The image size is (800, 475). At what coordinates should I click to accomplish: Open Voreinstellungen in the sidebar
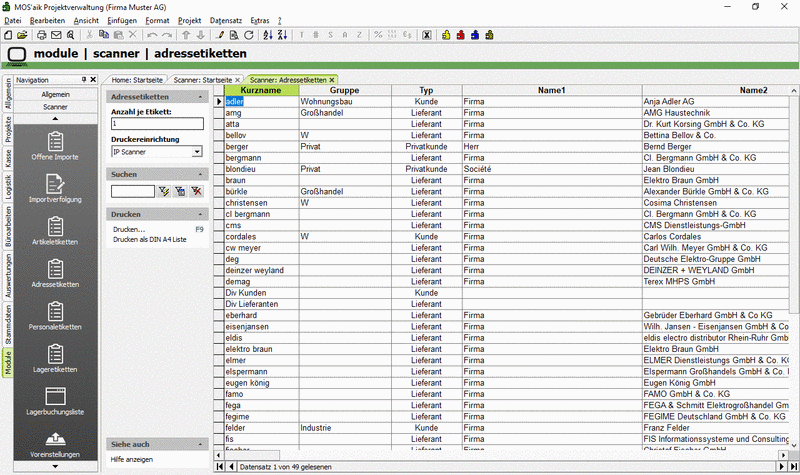(x=55, y=444)
